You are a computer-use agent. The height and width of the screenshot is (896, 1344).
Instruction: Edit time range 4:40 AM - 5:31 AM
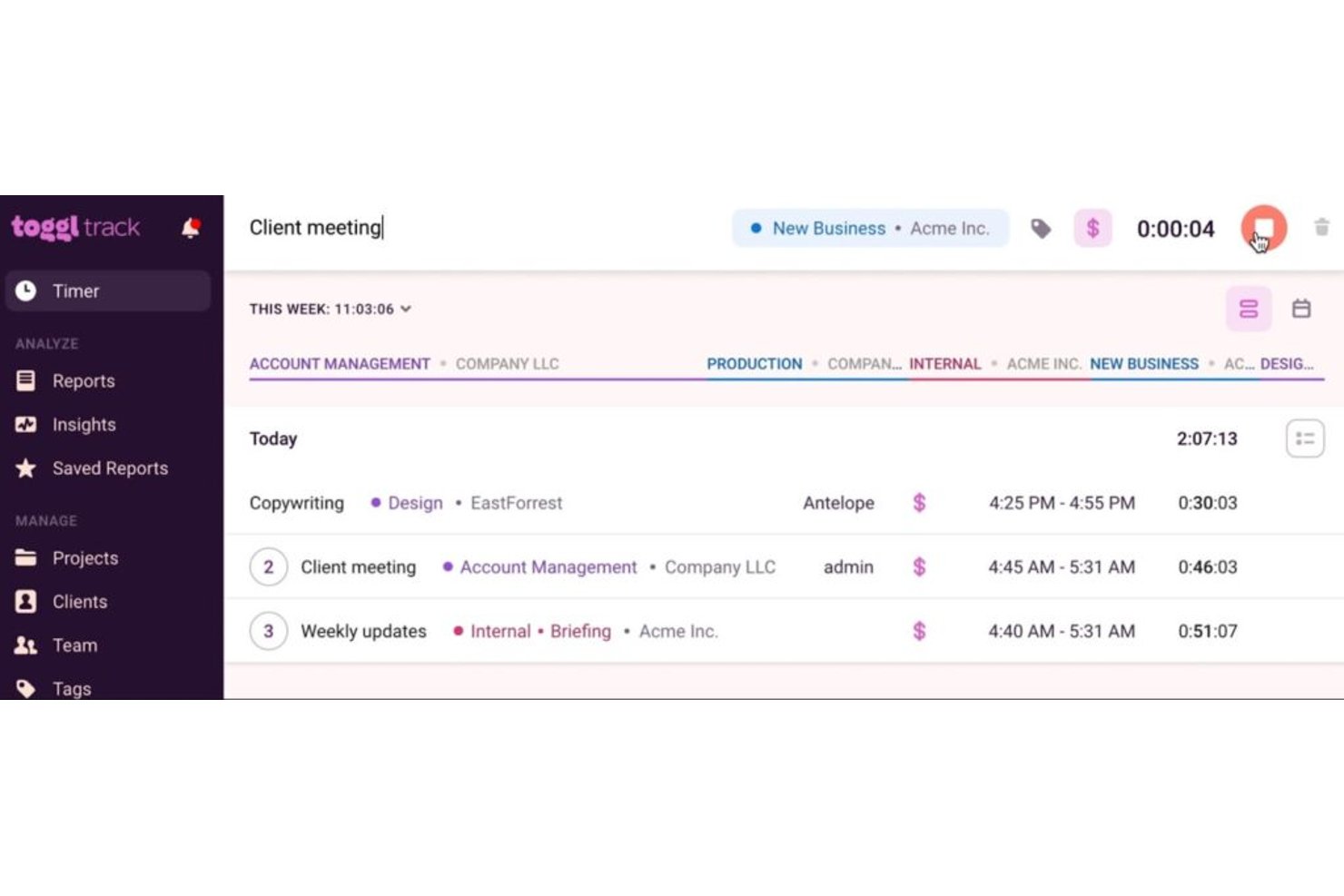(x=1062, y=631)
